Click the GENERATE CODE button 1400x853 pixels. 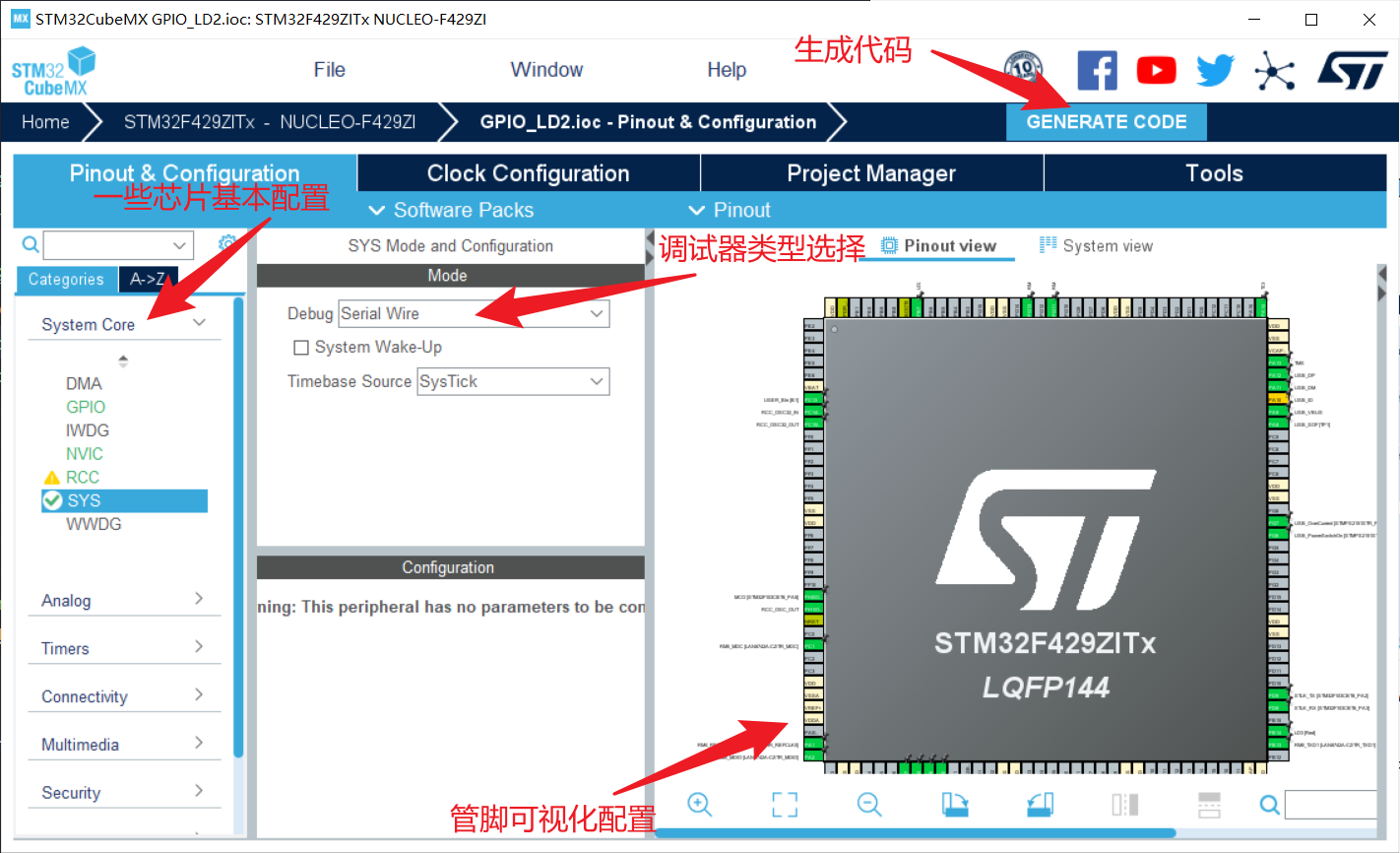[x=1107, y=122]
